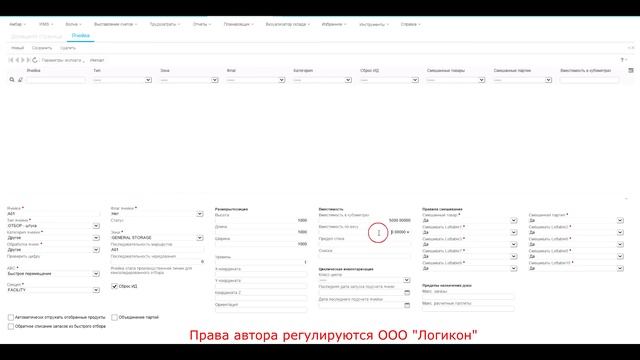The width and height of the screenshot is (640, 360).
Task: Click the 'Сохранить' button
Action: 42,48
